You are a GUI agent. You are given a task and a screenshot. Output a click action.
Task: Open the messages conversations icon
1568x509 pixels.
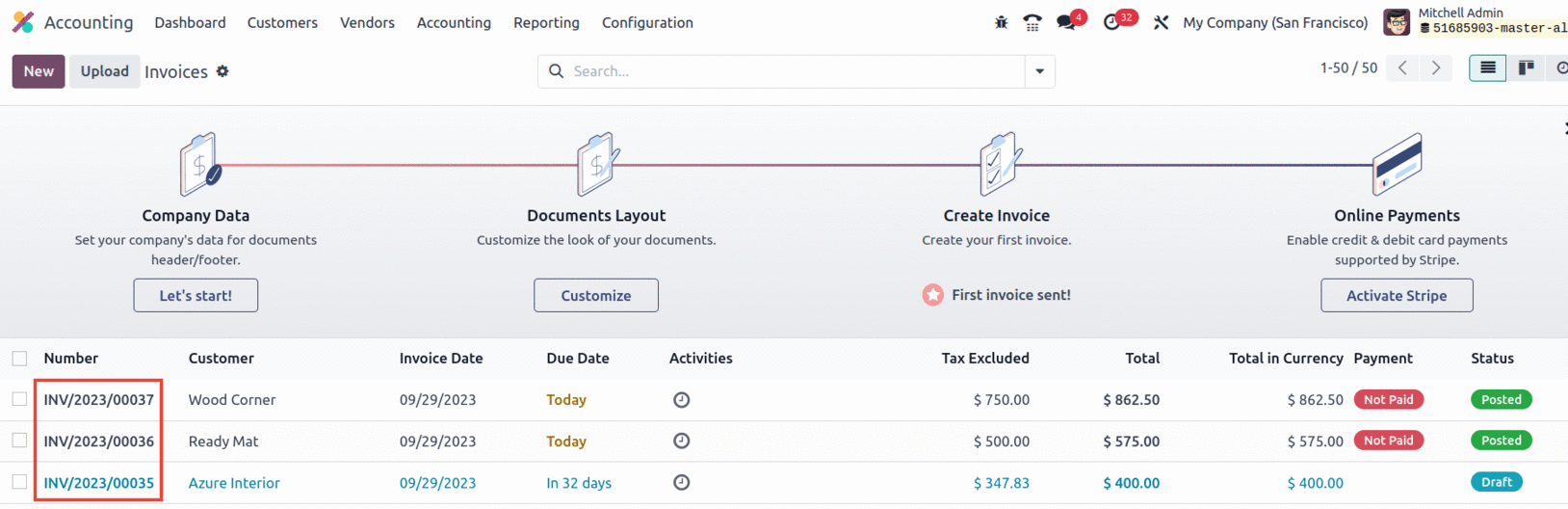point(1065,22)
